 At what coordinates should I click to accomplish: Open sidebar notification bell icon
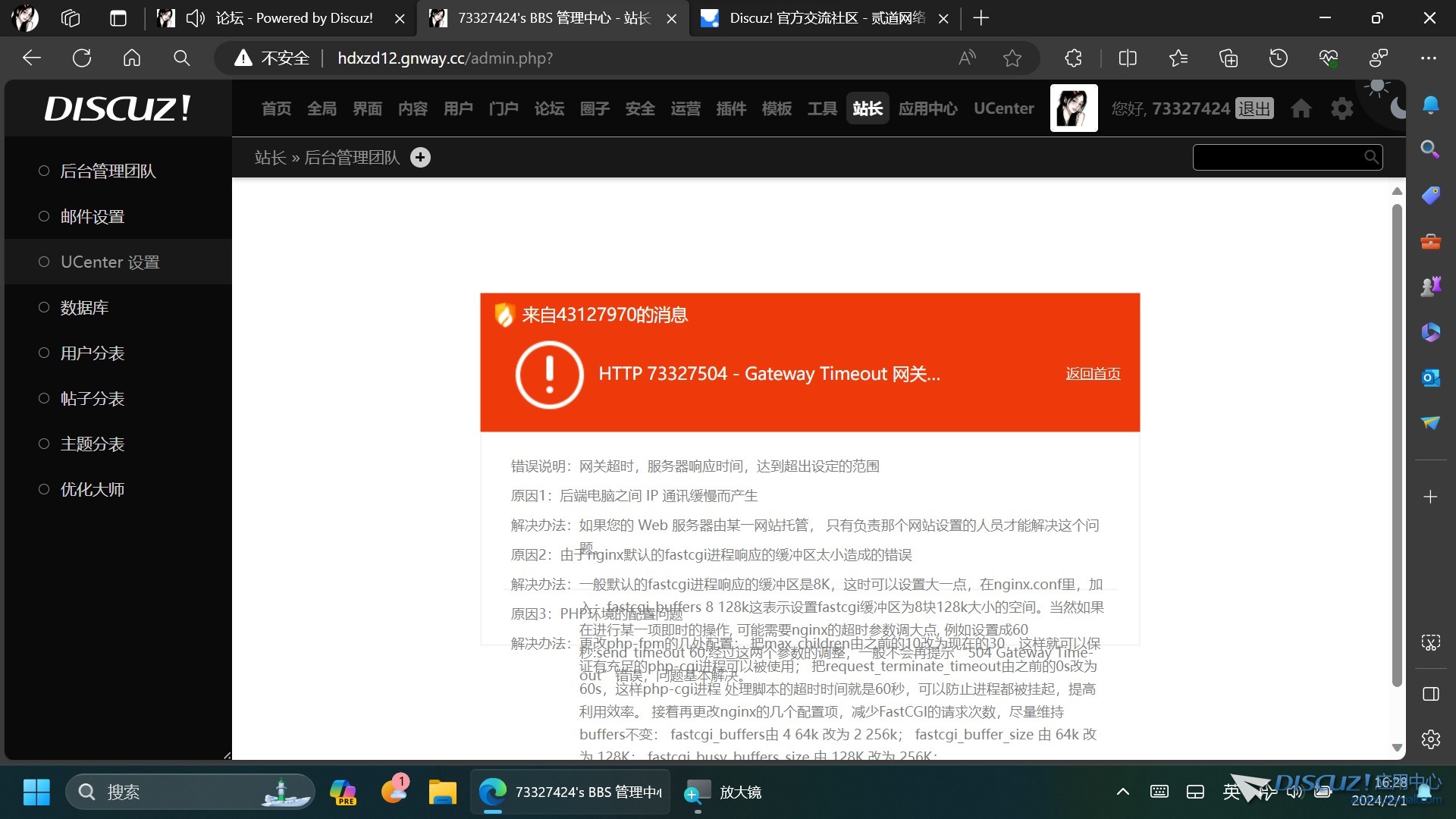1431,105
